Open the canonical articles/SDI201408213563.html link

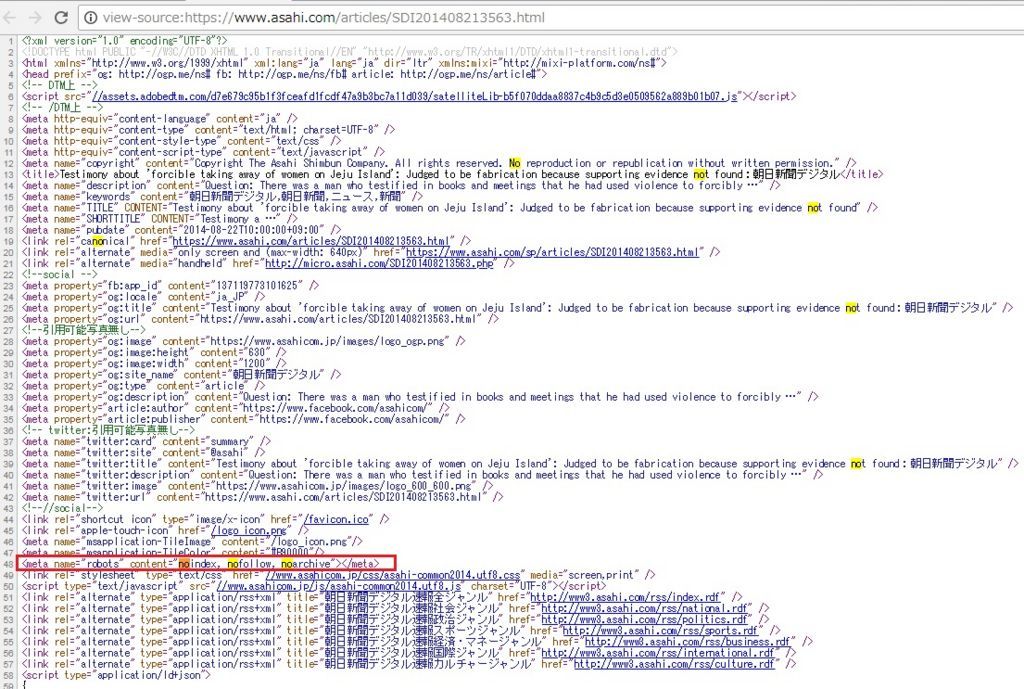pos(312,241)
